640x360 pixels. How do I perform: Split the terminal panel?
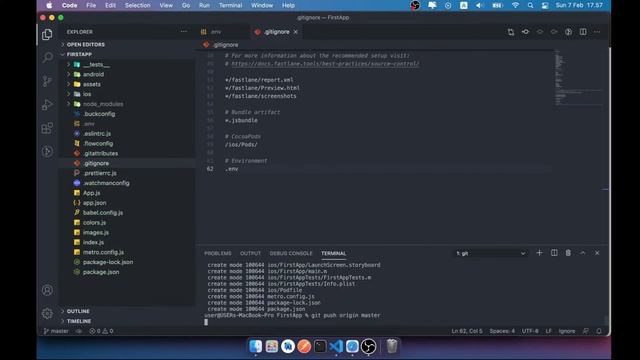click(x=554, y=253)
